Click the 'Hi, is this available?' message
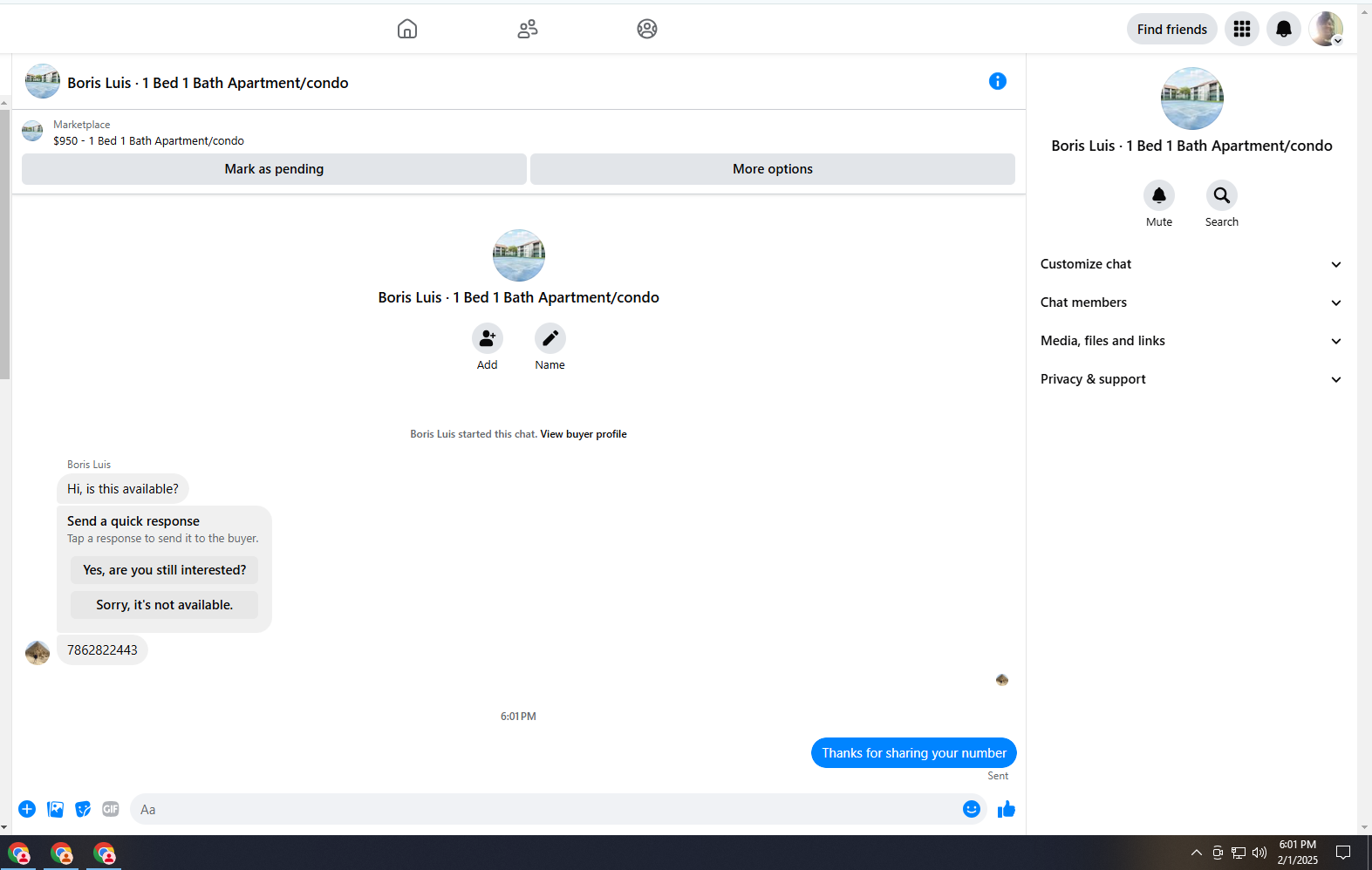The width and height of the screenshot is (1372, 870). point(123,489)
